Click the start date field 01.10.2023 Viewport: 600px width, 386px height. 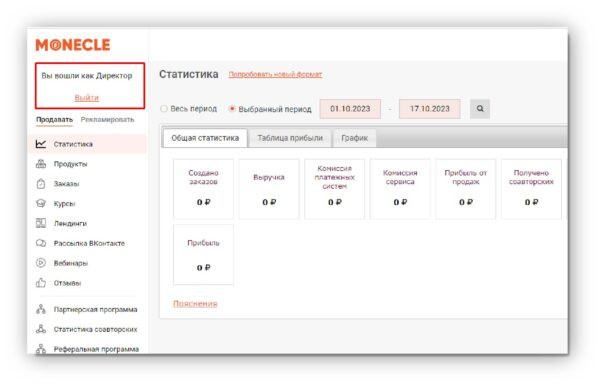(350, 109)
